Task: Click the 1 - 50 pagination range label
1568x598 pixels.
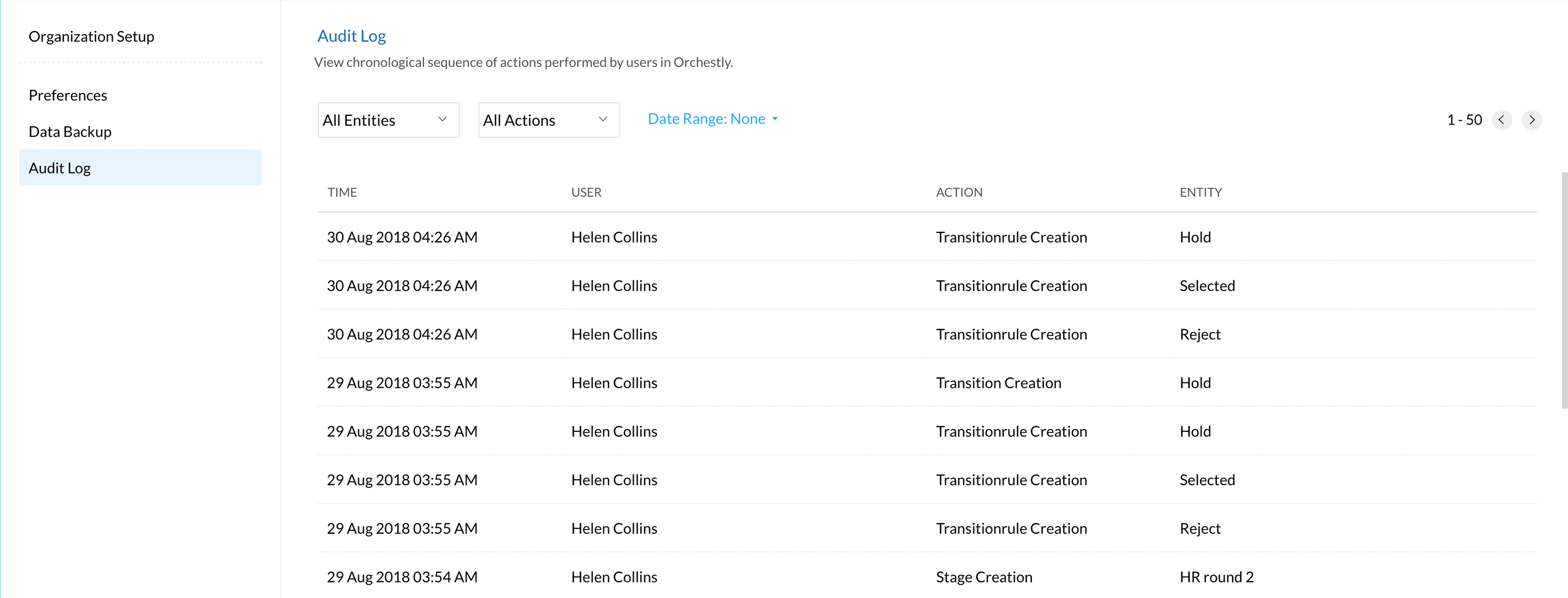Action: click(x=1464, y=120)
